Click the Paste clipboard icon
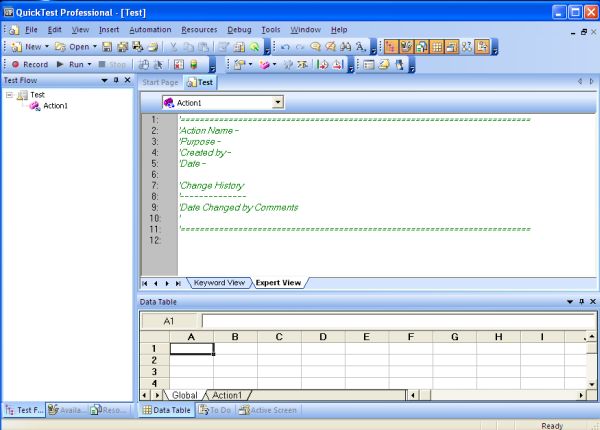The height and width of the screenshot is (430, 600). click(x=204, y=47)
